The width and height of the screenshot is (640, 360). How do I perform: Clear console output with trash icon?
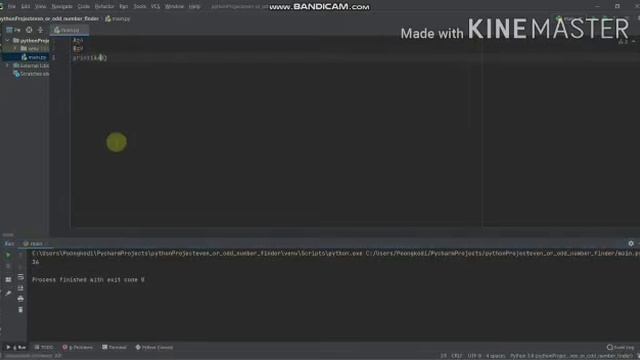pyautogui.click(x=20, y=310)
